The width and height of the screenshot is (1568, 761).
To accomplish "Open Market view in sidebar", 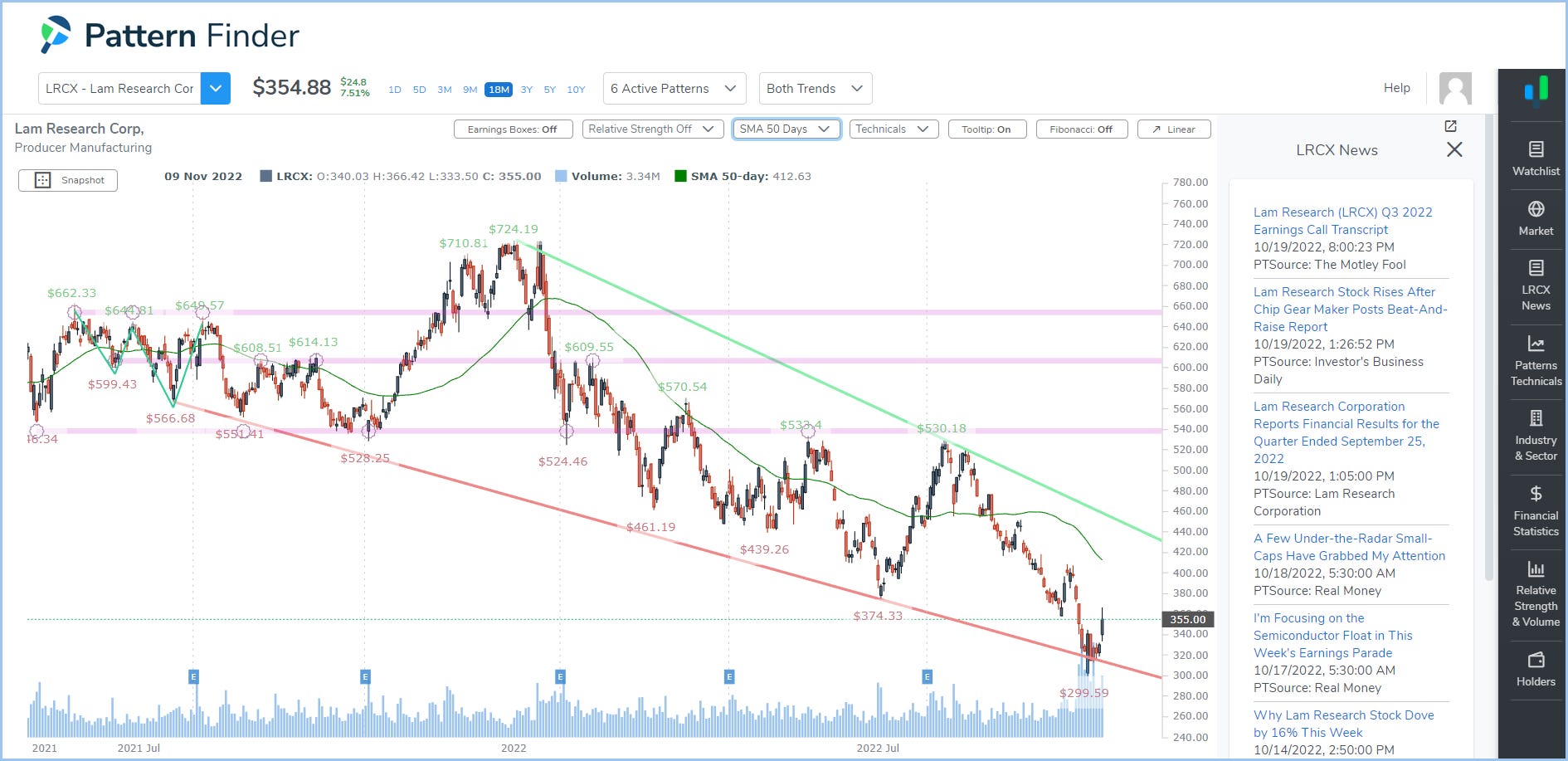I will pyautogui.click(x=1536, y=219).
